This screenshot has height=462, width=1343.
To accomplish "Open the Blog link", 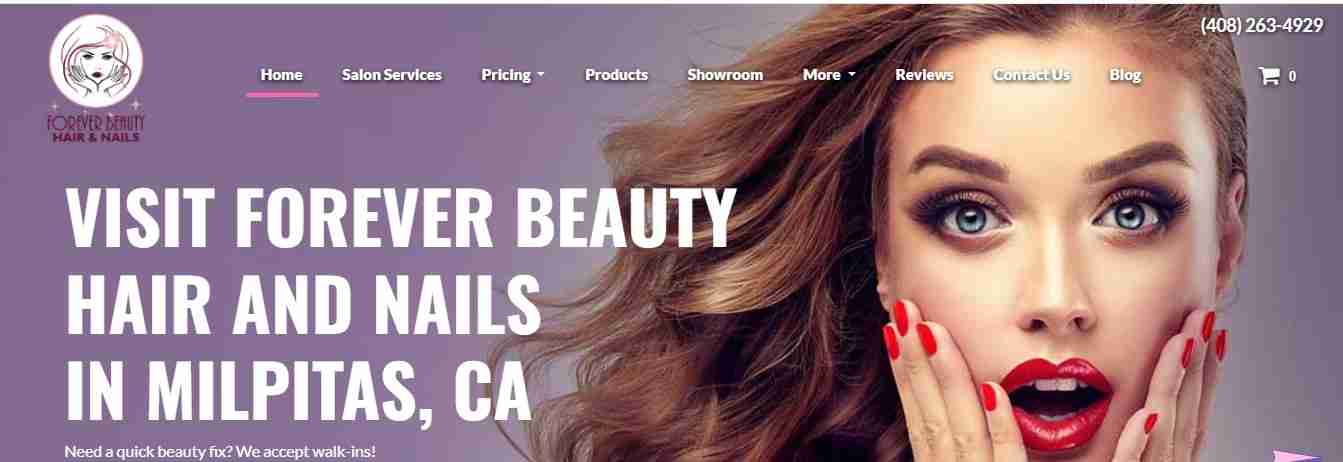I will point(1125,75).
